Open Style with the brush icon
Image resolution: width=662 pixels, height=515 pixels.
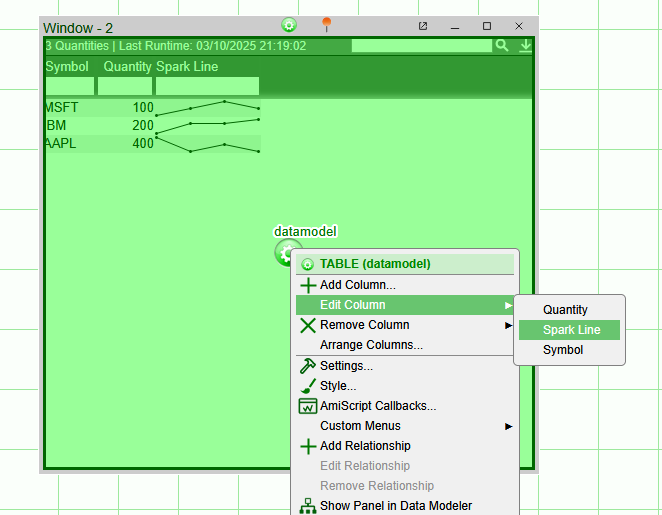click(x=337, y=386)
